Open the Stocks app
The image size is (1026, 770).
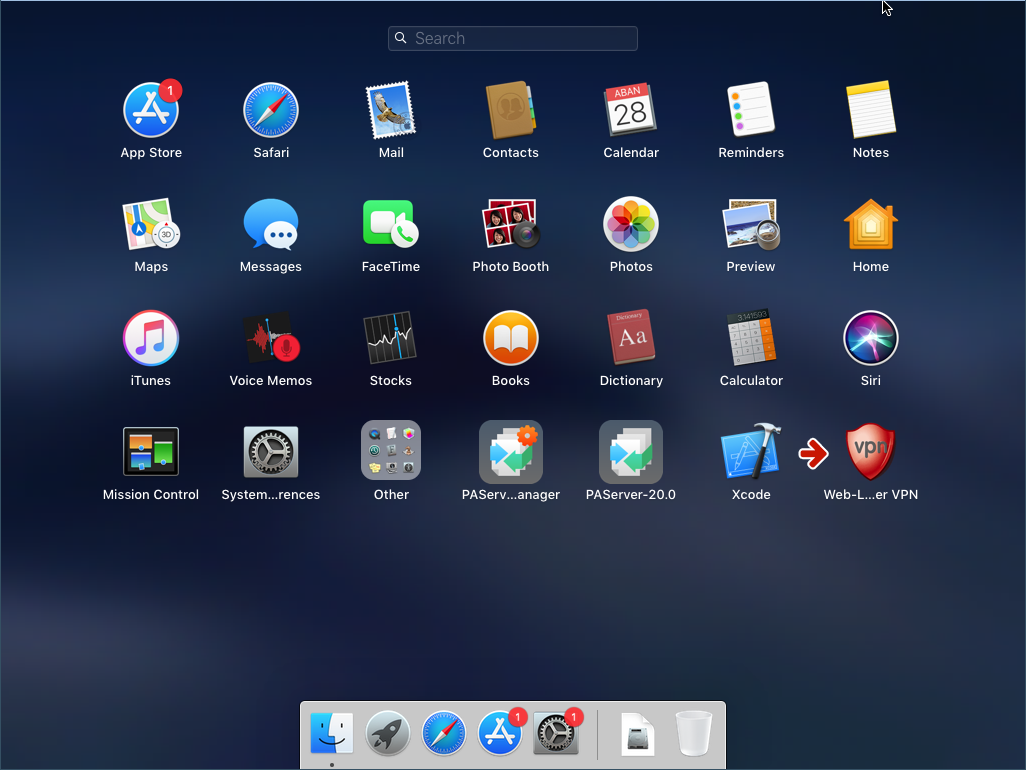[391, 338]
